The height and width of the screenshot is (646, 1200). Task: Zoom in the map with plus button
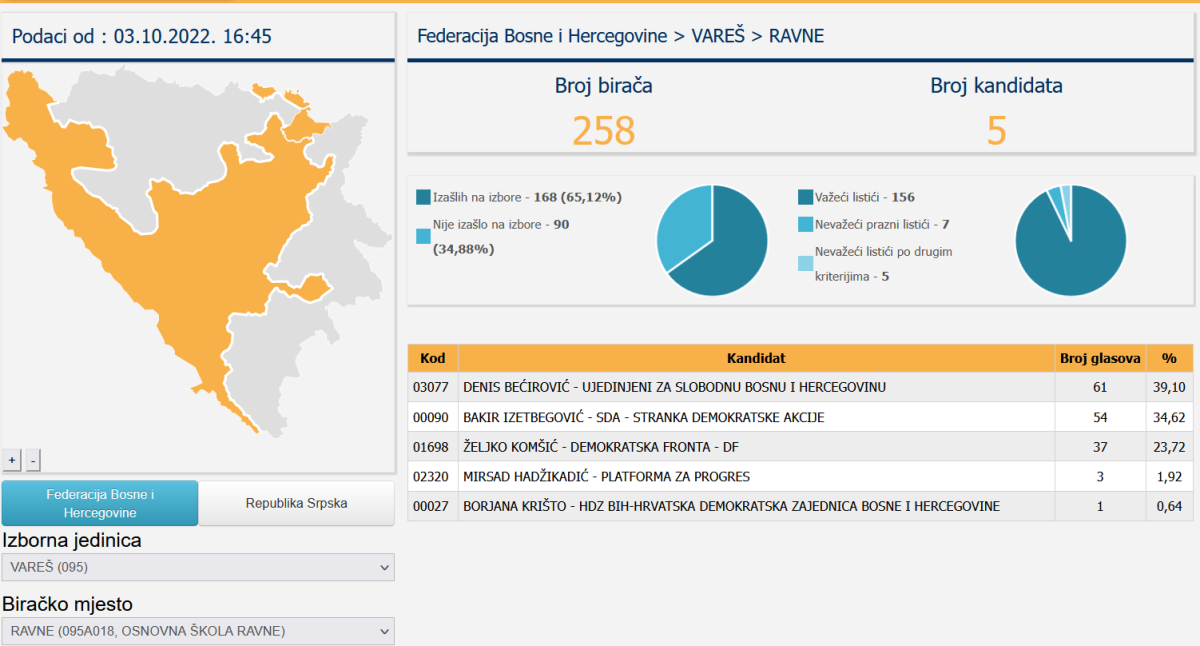pyautogui.click(x=12, y=460)
